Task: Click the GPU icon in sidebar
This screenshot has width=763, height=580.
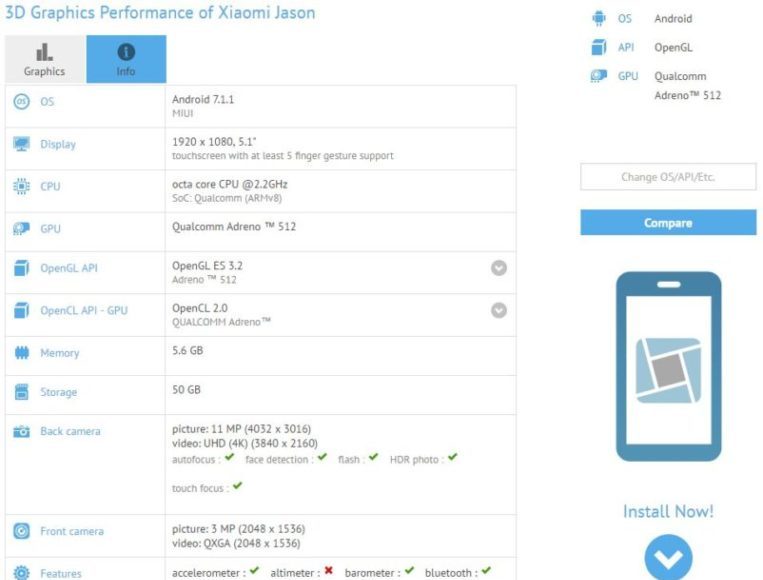Action: point(599,76)
